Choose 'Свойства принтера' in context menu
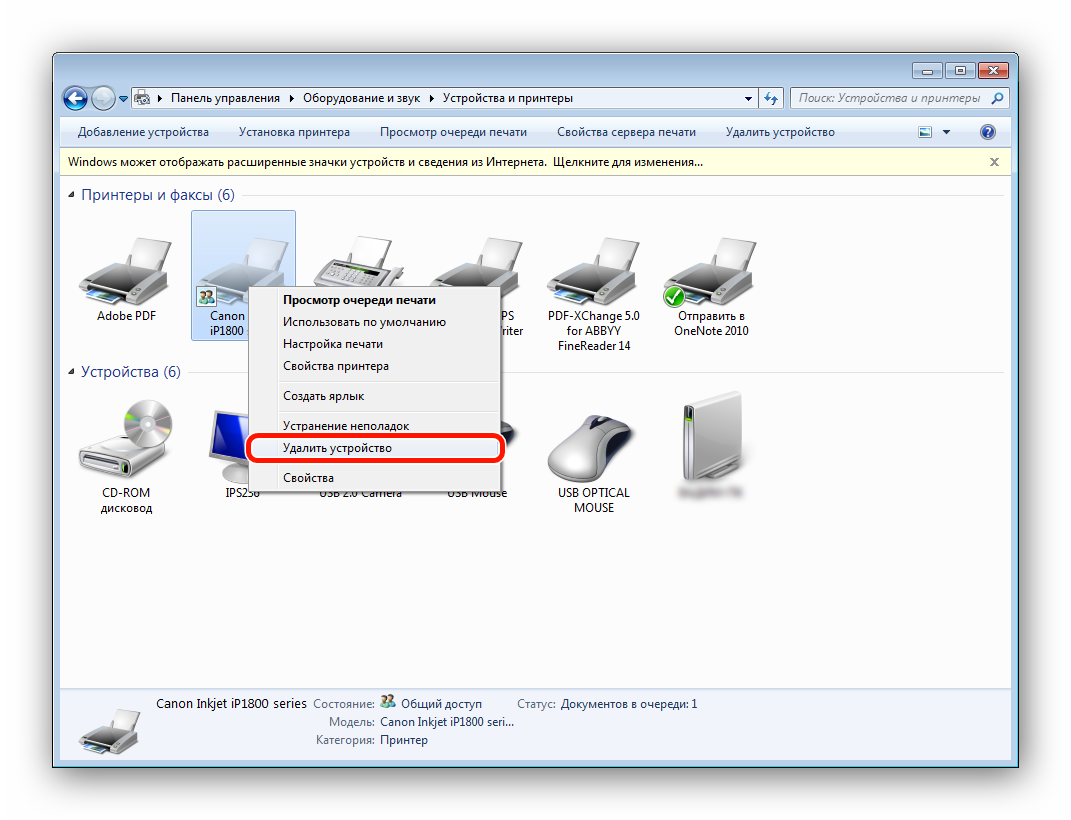 (x=336, y=366)
